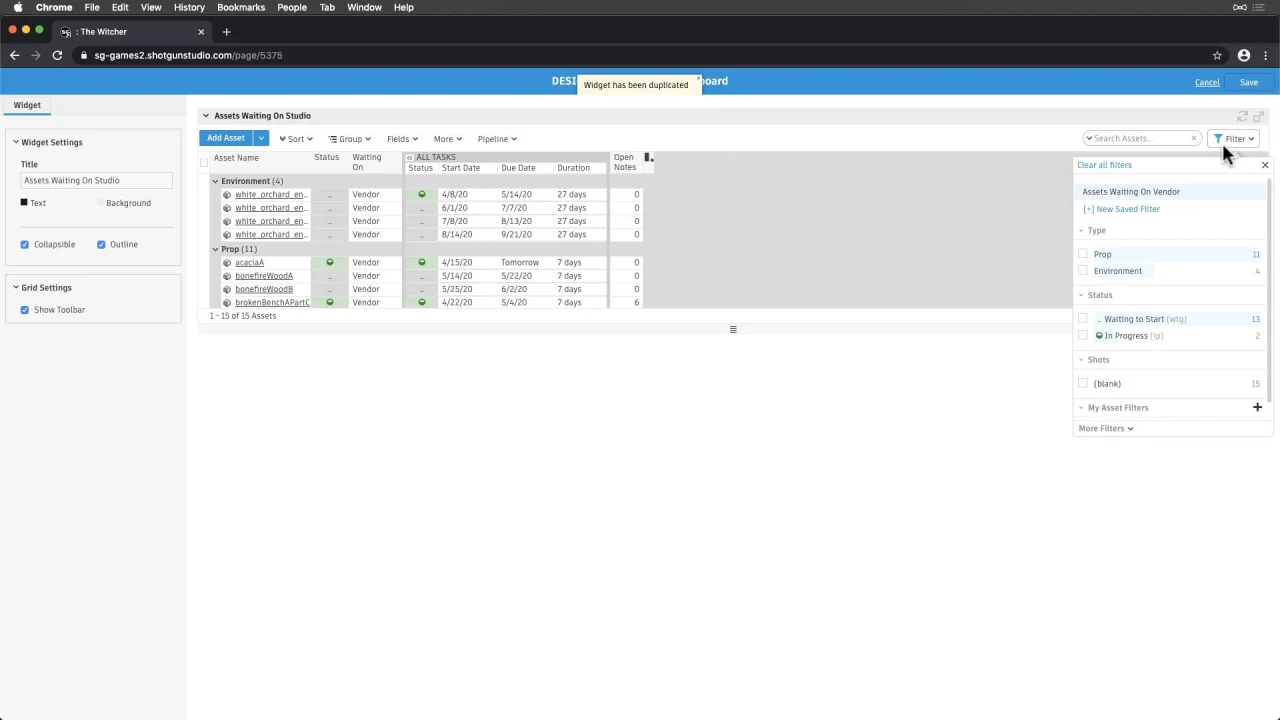The image size is (1280, 720).
Task: Uncheck the Collapsible checkbox
Action: point(25,244)
